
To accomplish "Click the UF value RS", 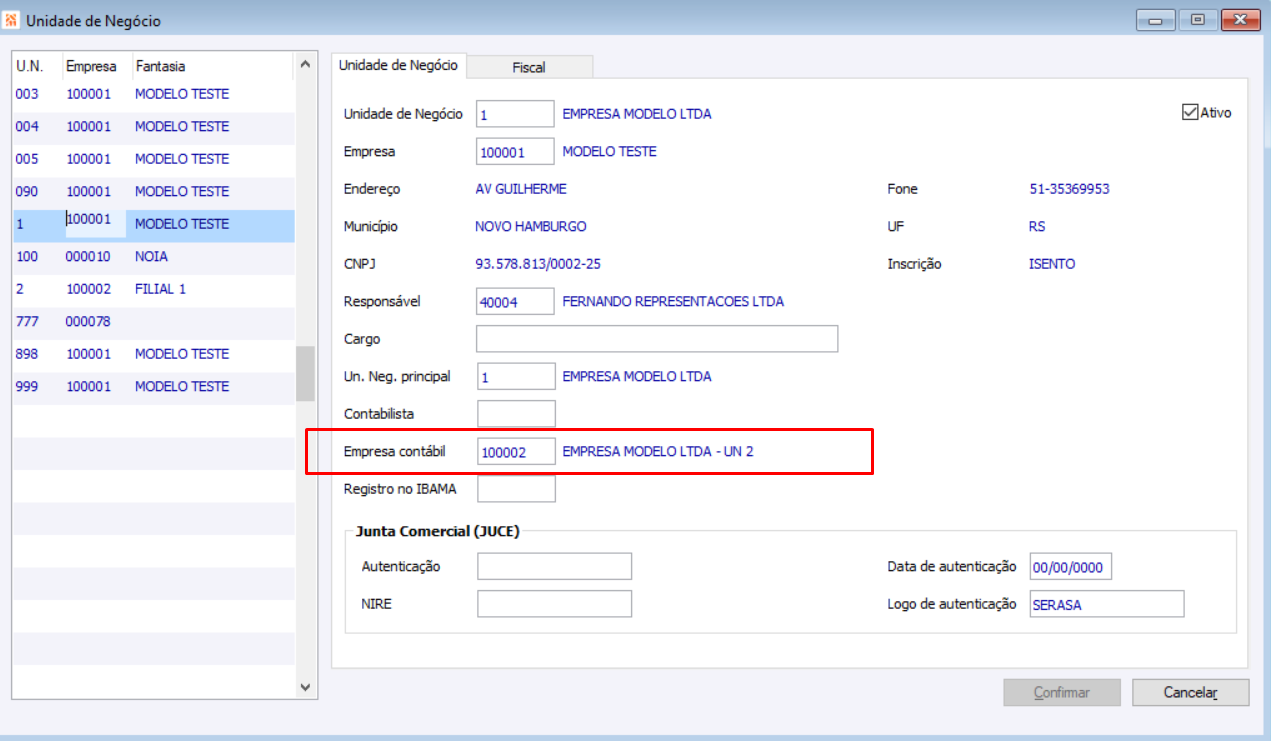I will point(1036,227).
